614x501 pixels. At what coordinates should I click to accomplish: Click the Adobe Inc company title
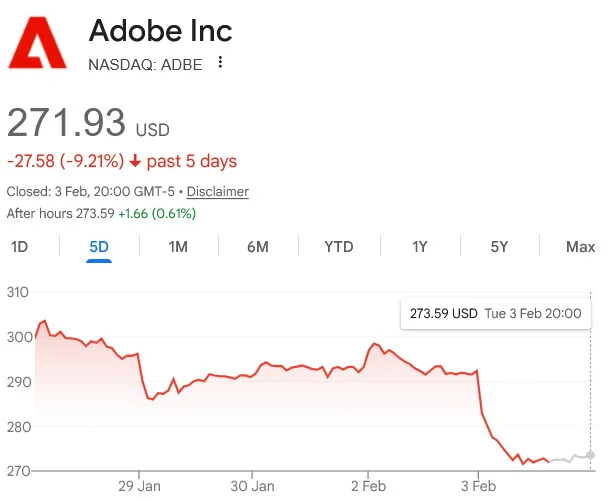pyautogui.click(x=161, y=31)
